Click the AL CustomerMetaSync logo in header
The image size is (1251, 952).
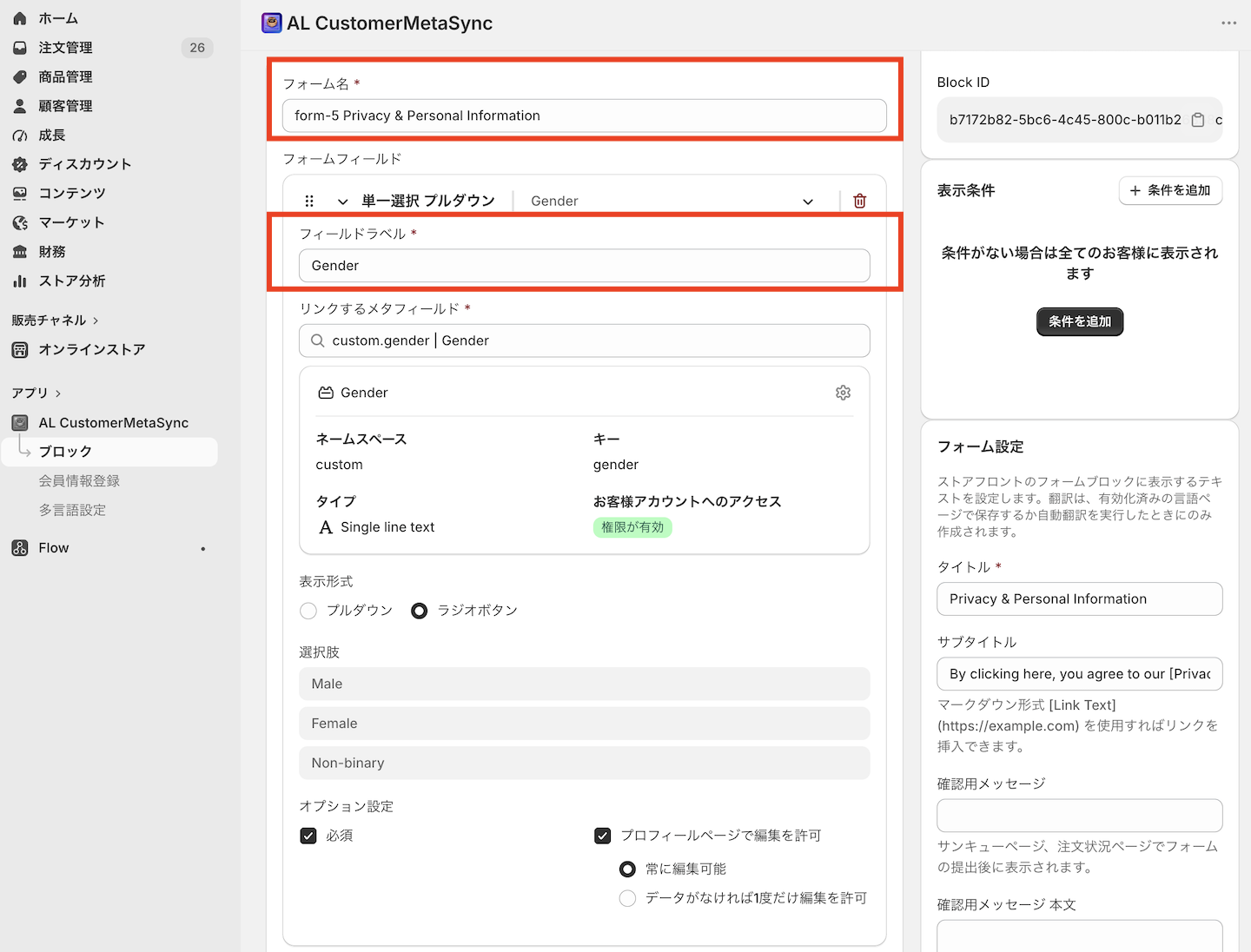tap(272, 23)
